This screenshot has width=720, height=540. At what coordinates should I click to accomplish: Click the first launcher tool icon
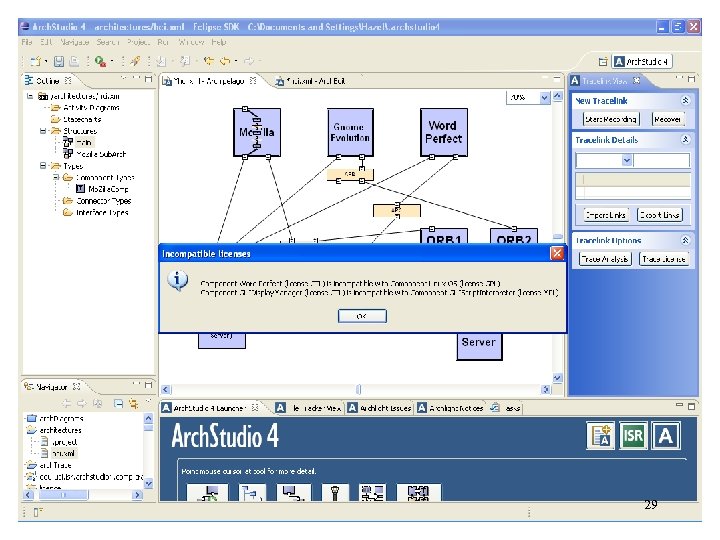coord(208,492)
